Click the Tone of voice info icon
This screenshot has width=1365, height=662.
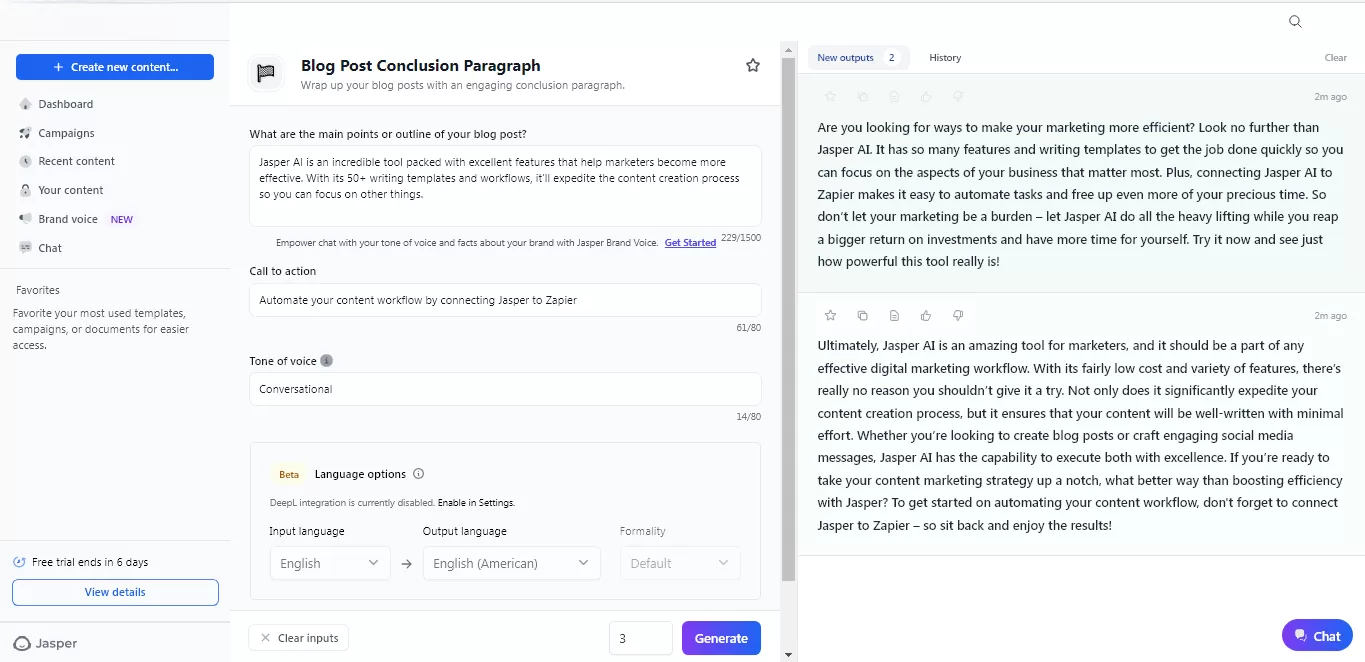point(327,361)
